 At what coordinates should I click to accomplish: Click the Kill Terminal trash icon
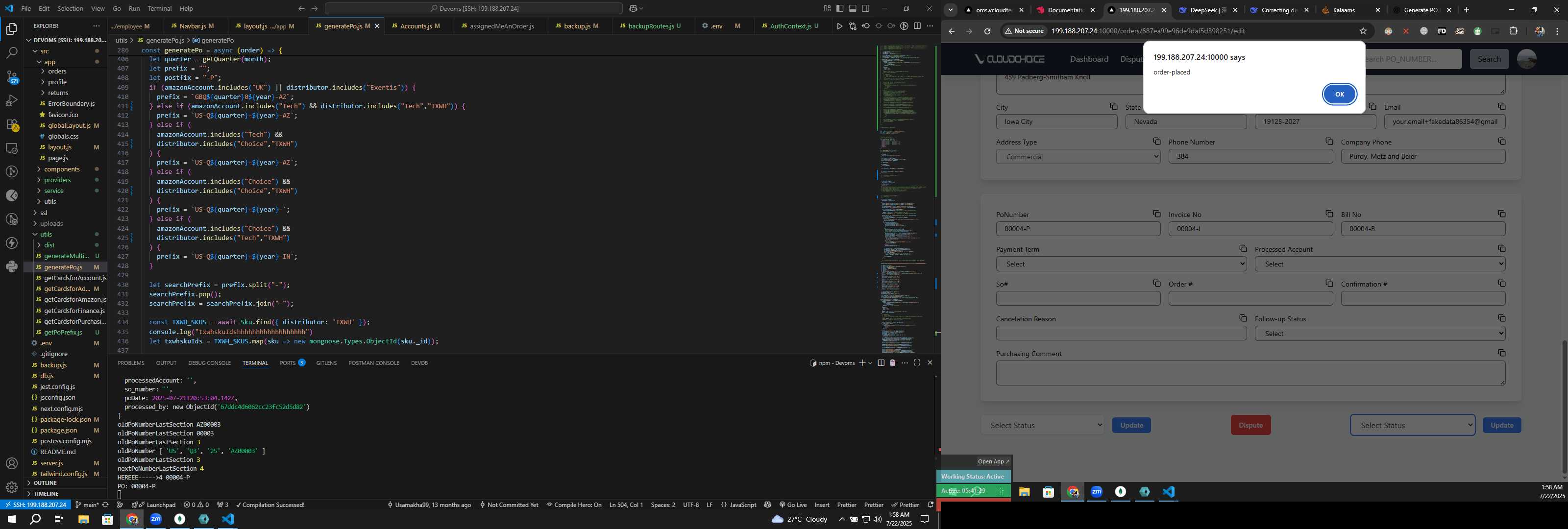pyautogui.click(x=892, y=363)
